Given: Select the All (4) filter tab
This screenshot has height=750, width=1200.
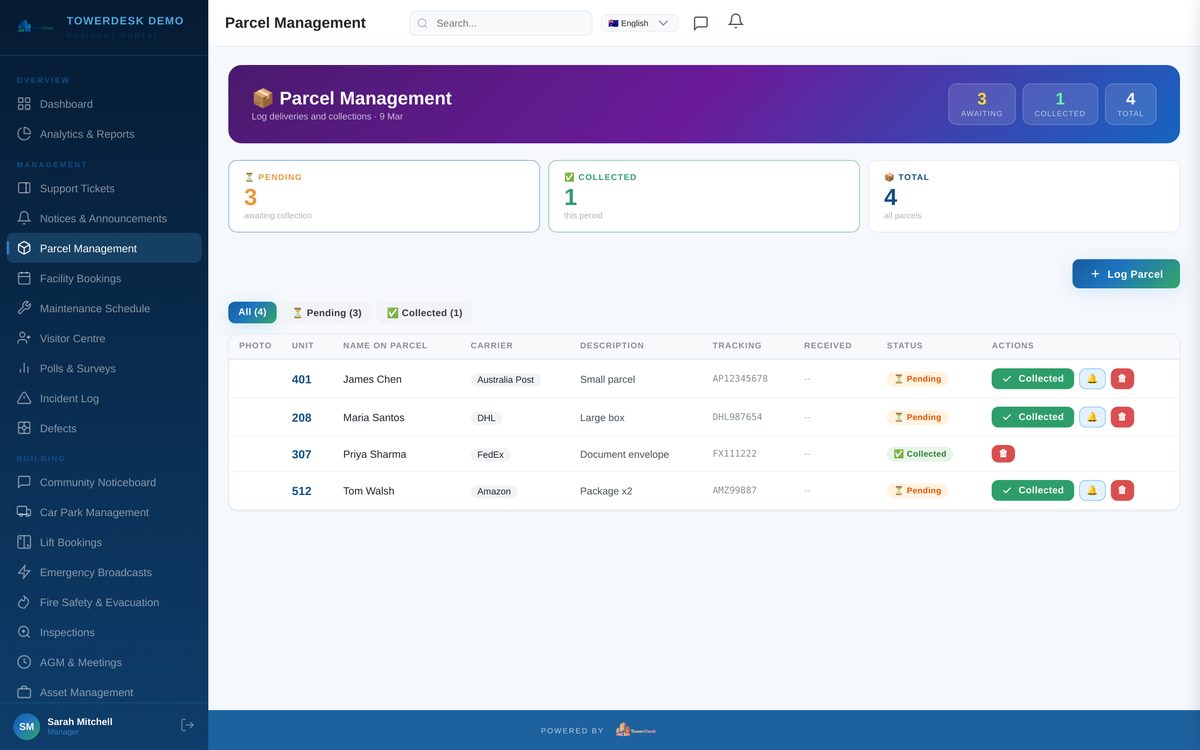Looking at the screenshot, I should 252,311.
